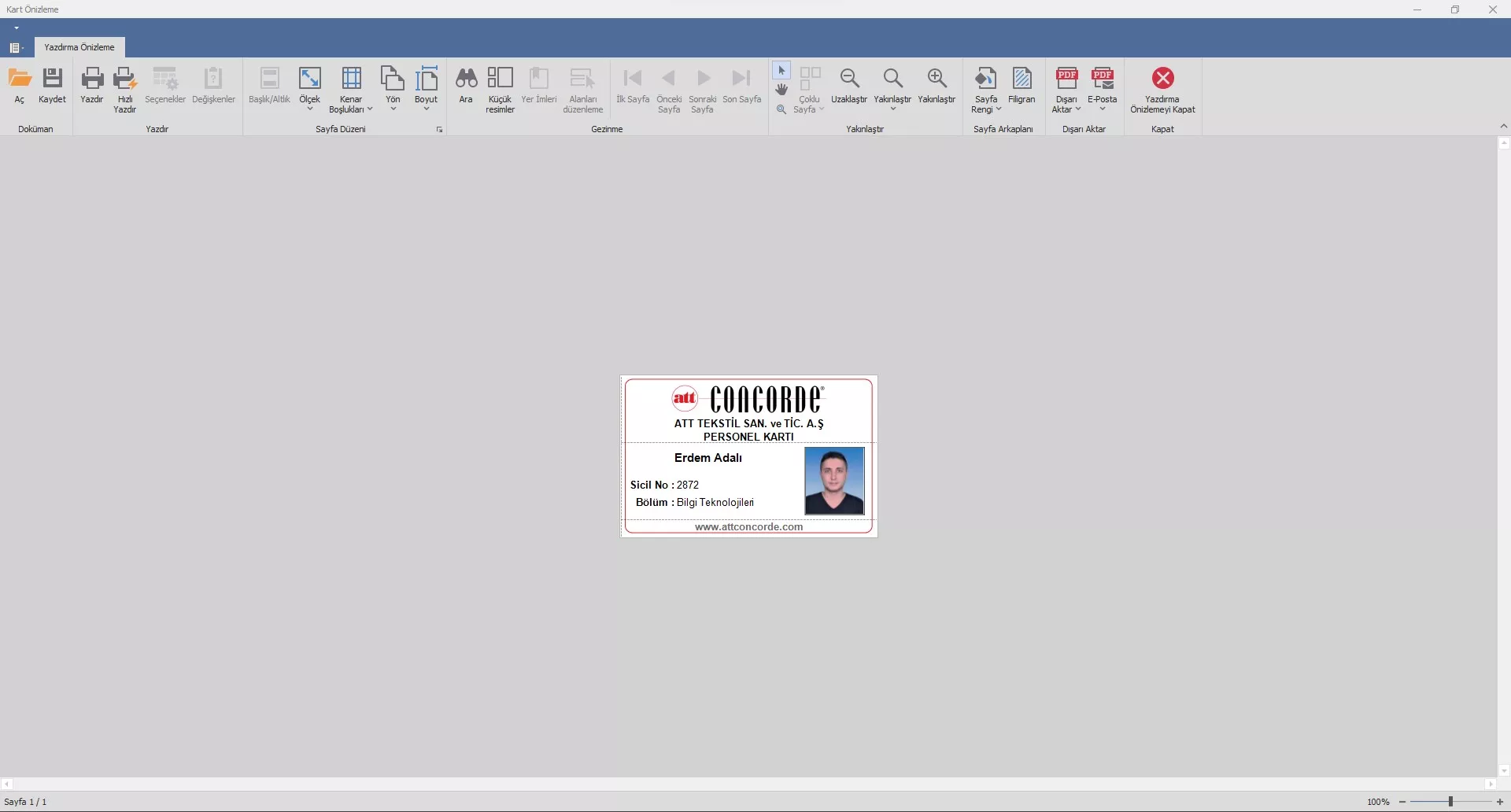Click the Concorde logo on the card
Image resolution: width=1511 pixels, height=812 pixels.
(748, 399)
